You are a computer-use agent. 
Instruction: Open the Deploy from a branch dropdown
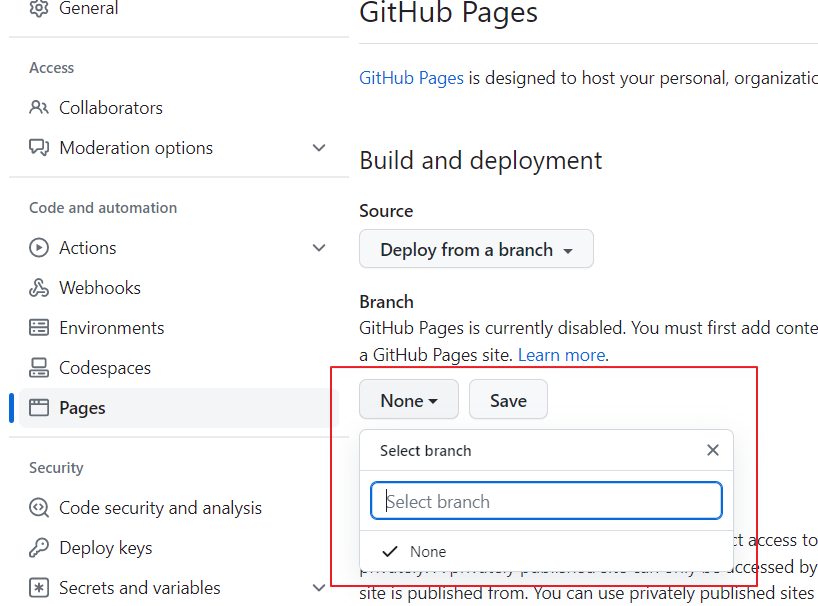[476, 249]
